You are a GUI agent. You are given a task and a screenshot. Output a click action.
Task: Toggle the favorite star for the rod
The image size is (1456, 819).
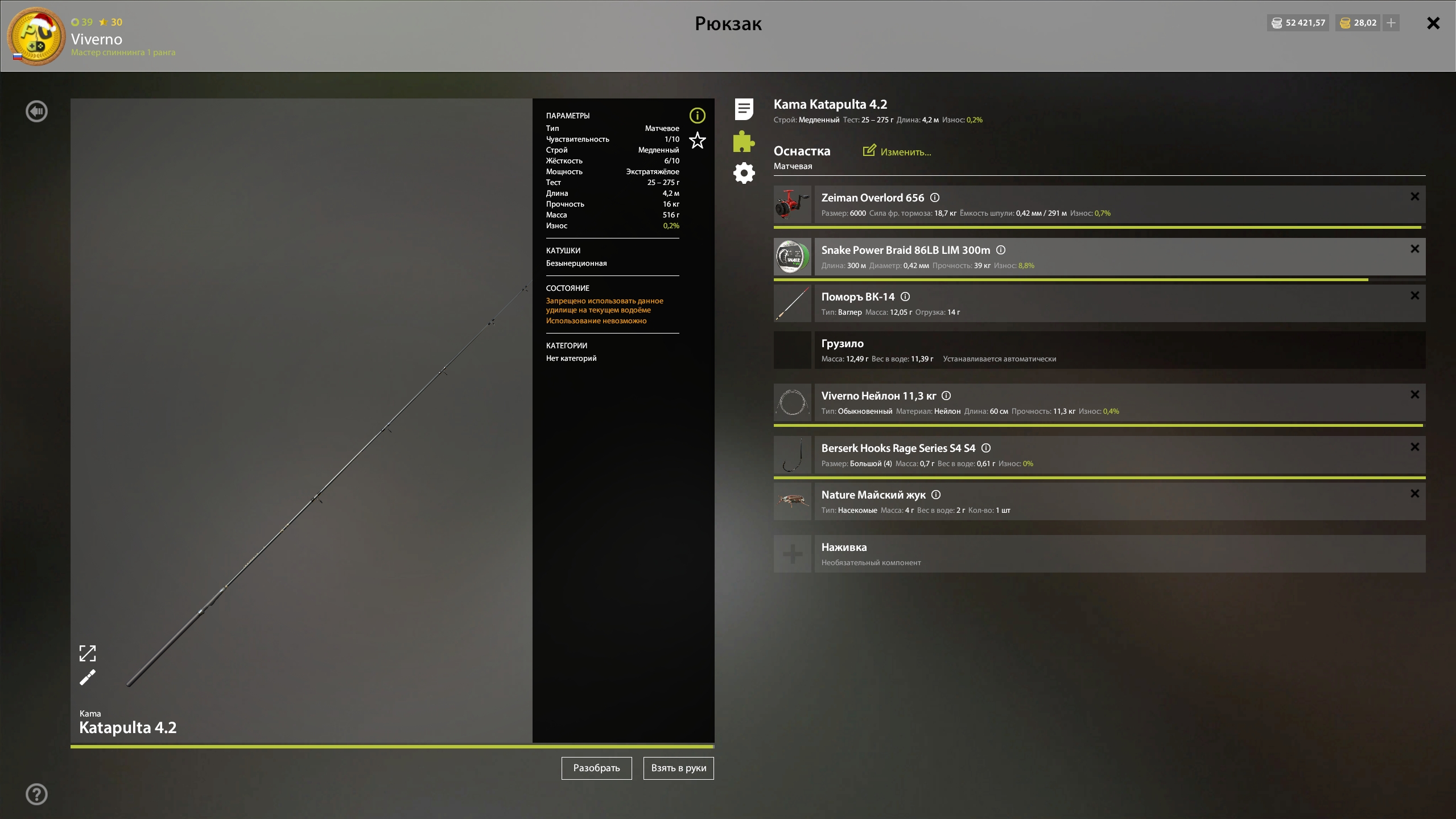click(697, 141)
